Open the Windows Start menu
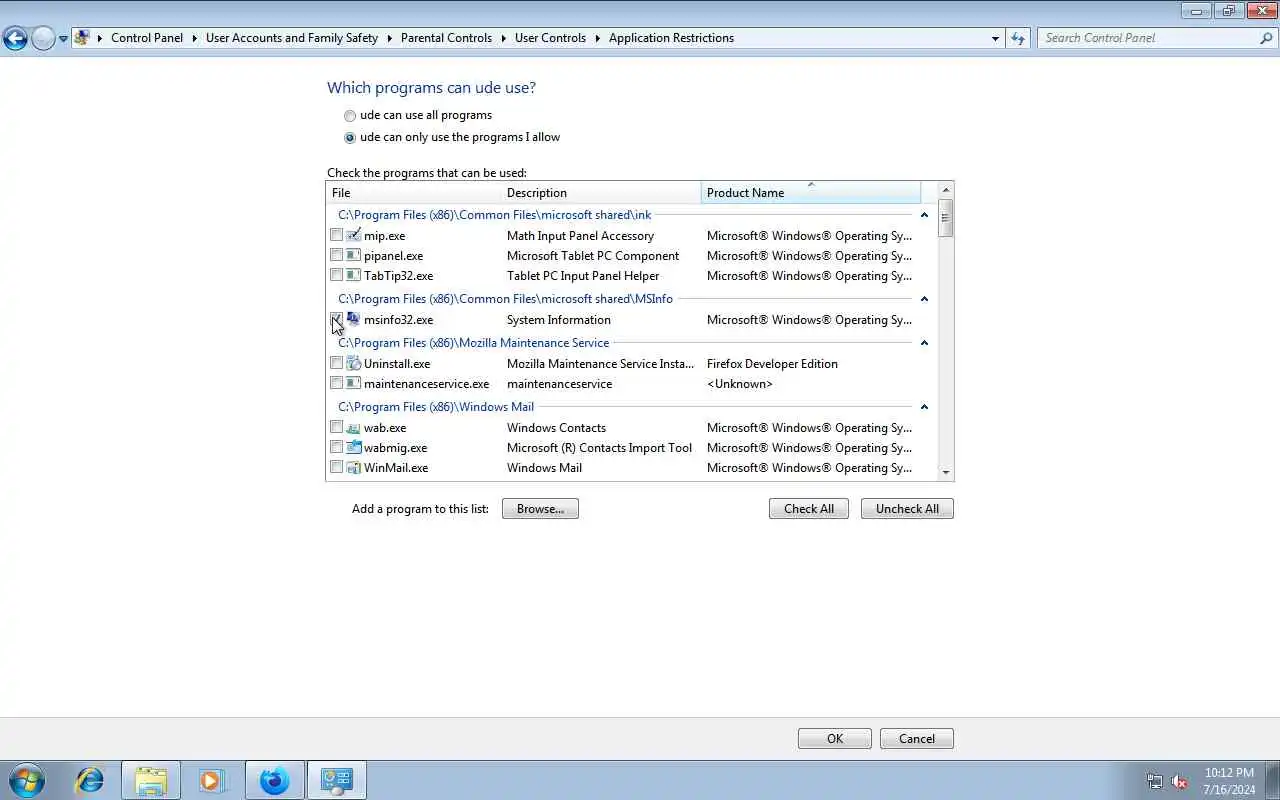Image resolution: width=1280 pixels, height=800 pixels. 27,780
